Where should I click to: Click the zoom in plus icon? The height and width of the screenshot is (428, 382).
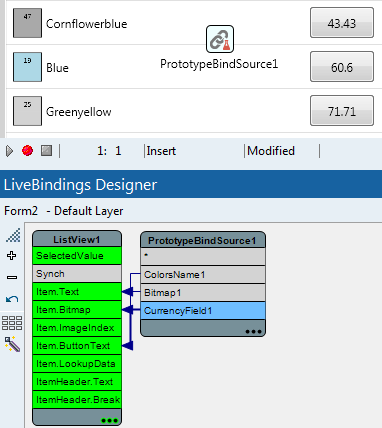[12, 256]
